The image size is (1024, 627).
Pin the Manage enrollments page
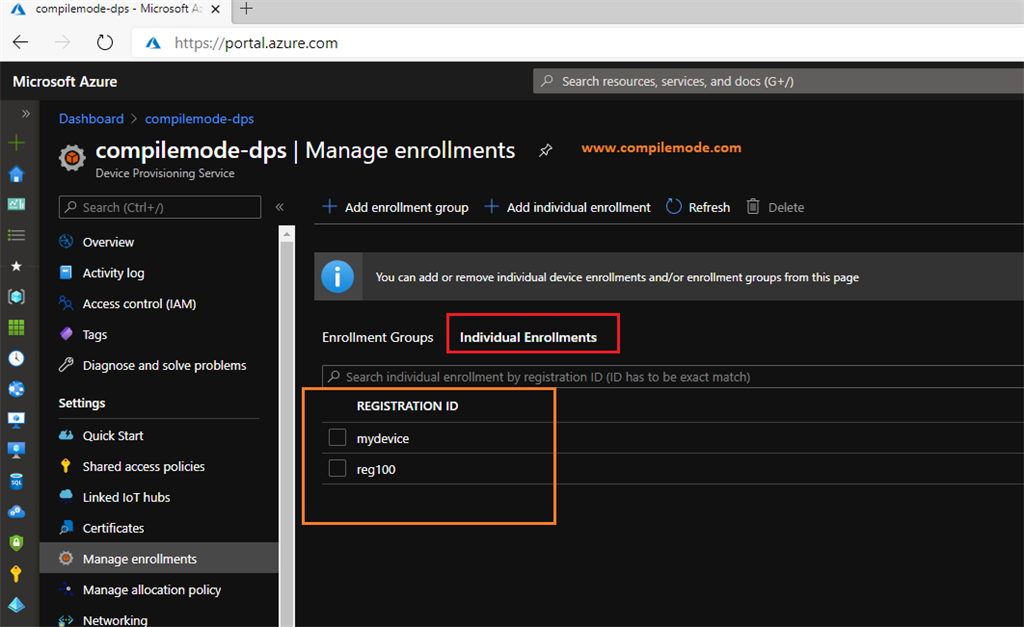click(x=546, y=150)
